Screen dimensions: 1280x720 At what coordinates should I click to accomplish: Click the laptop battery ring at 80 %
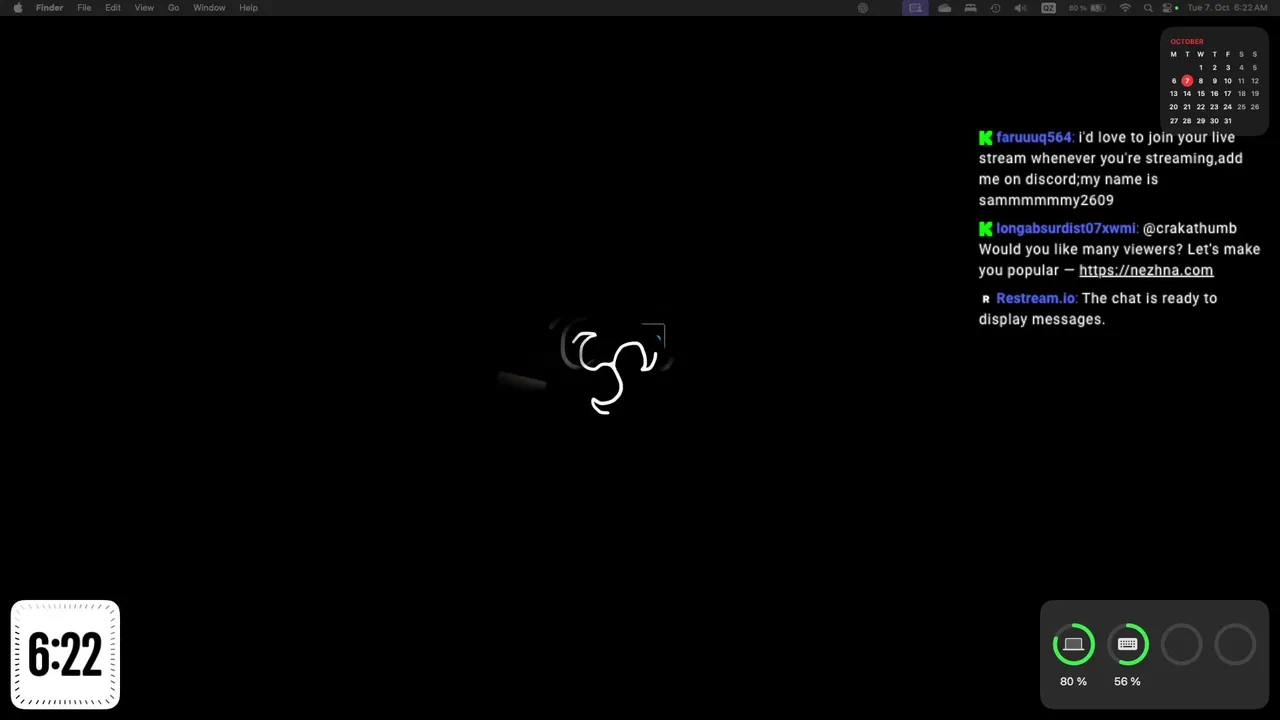pyautogui.click(x=1073, y=645)
